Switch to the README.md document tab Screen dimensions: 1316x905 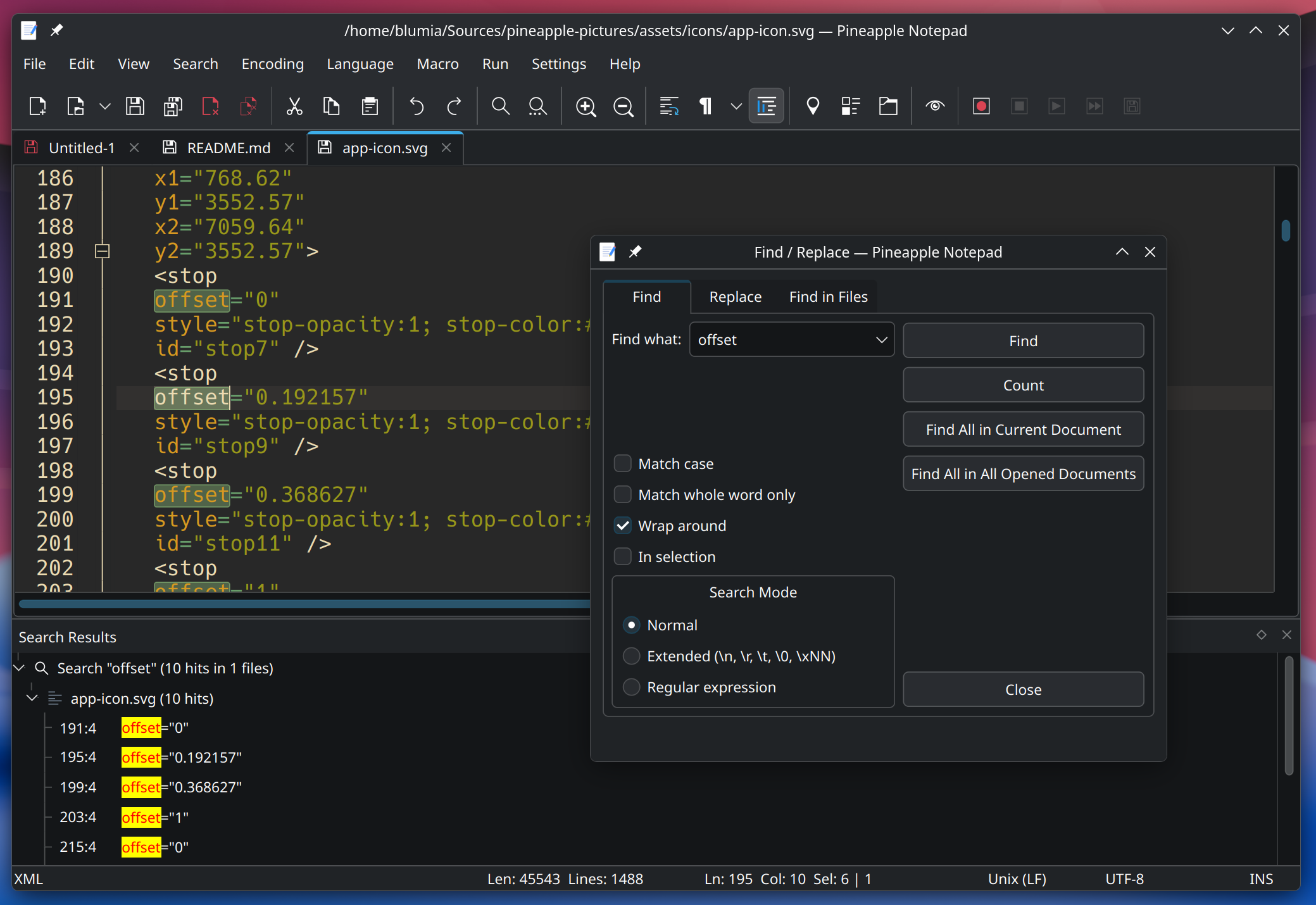pos(229,148)
